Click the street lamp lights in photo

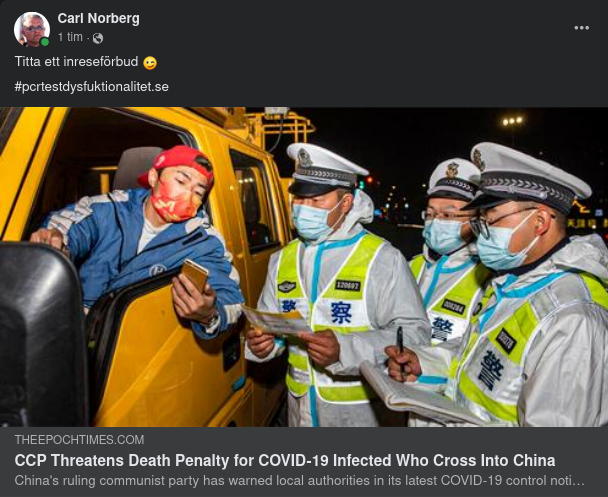[x=513, y=121]
